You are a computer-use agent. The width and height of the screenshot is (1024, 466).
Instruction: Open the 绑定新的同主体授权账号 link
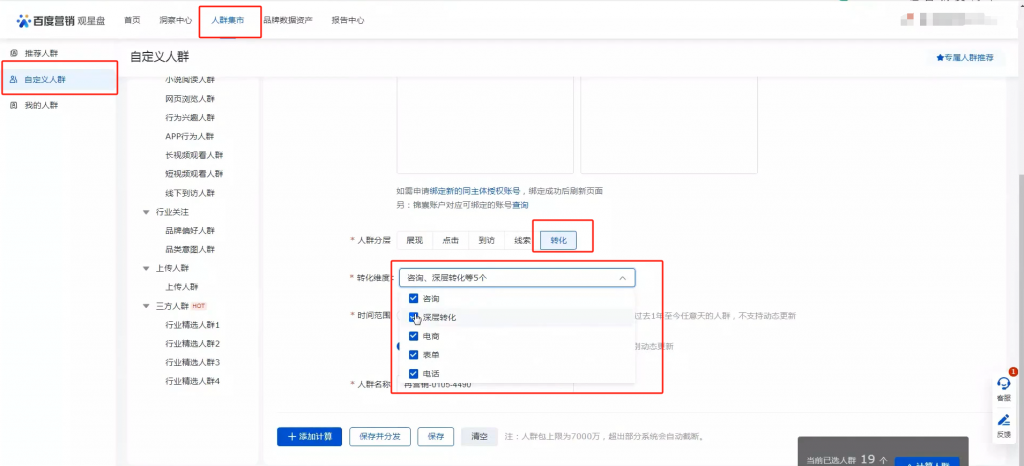coord(475,191)
